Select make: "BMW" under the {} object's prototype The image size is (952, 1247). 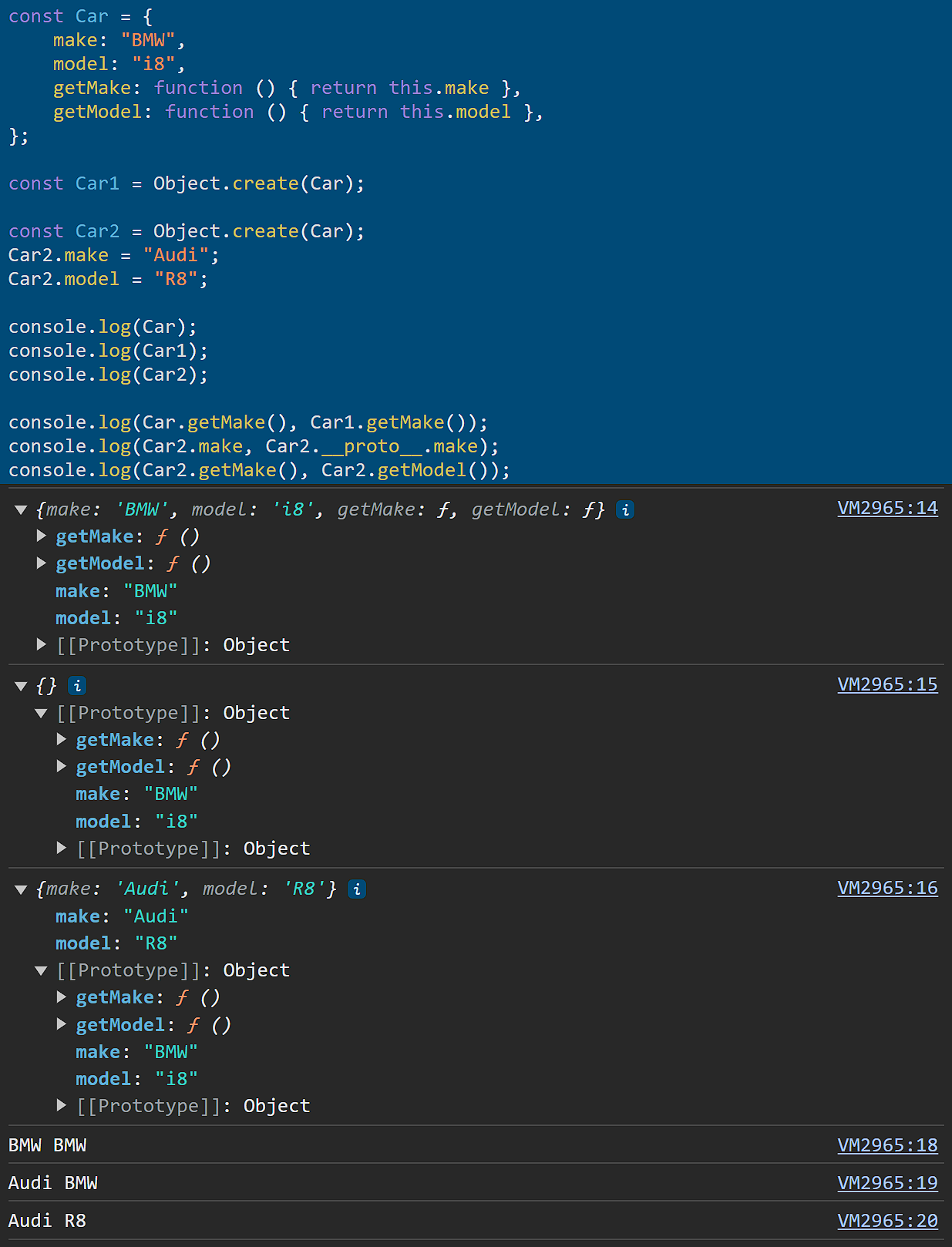(x=136, y=794)
